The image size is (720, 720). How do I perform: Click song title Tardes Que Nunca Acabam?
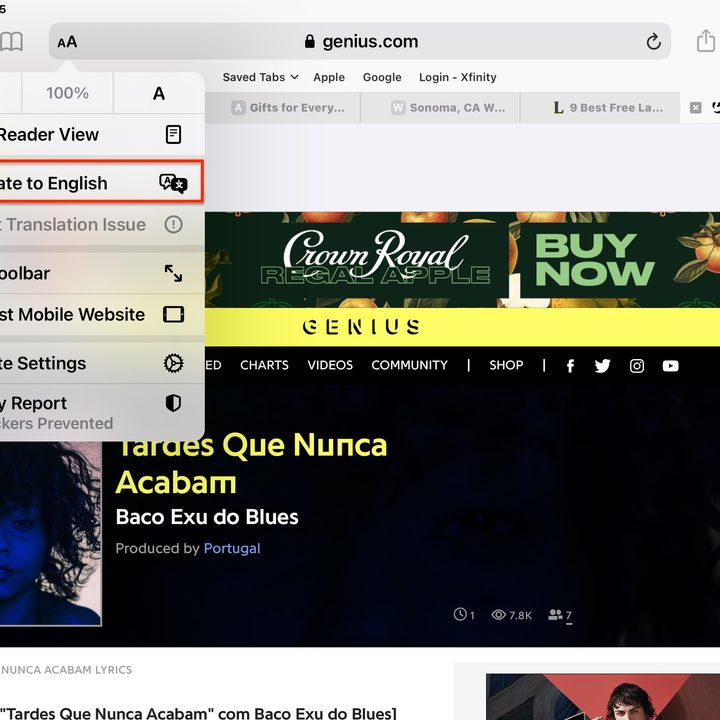point(251,464)
